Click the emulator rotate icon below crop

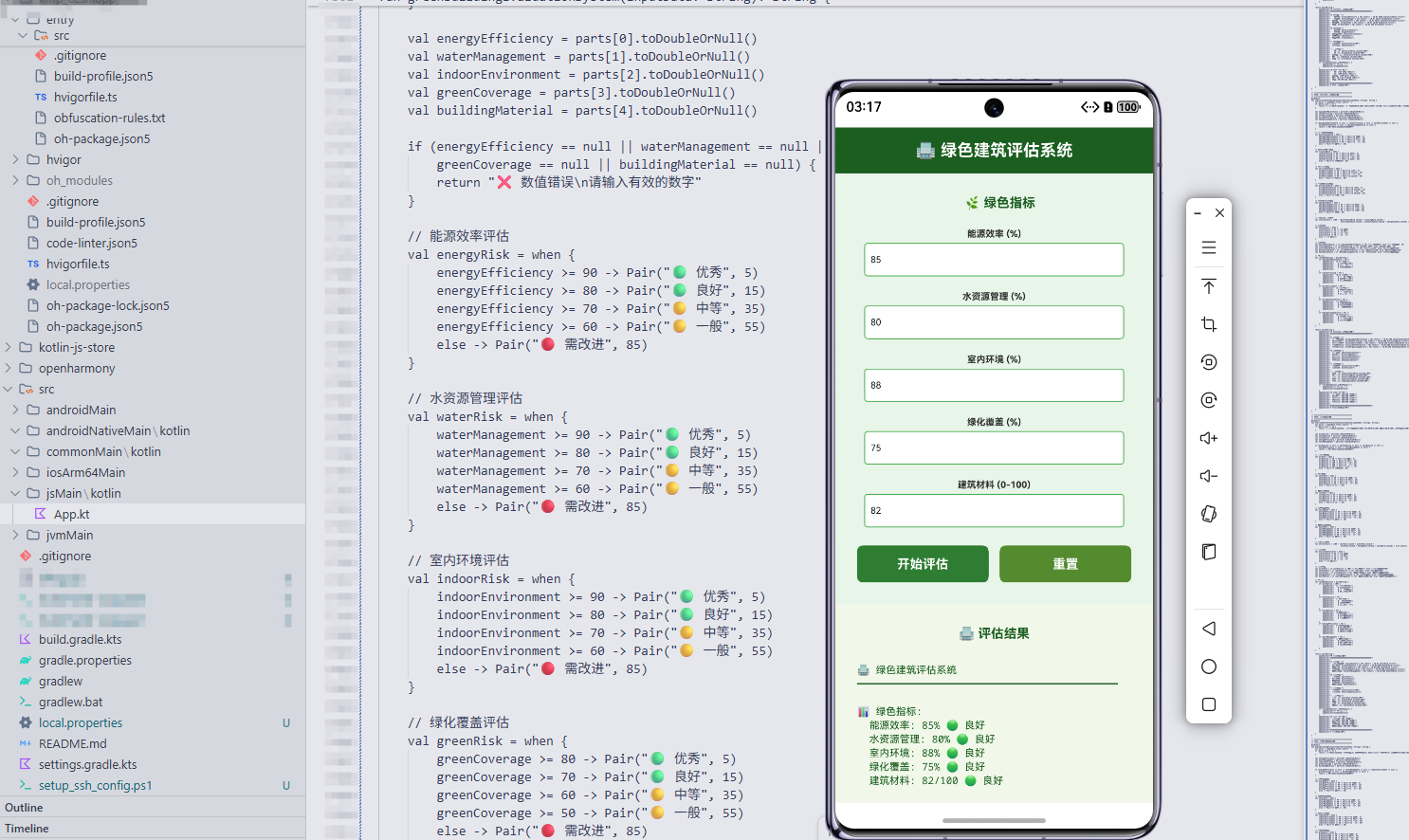pyautogui.click(x=1208, y=362)
